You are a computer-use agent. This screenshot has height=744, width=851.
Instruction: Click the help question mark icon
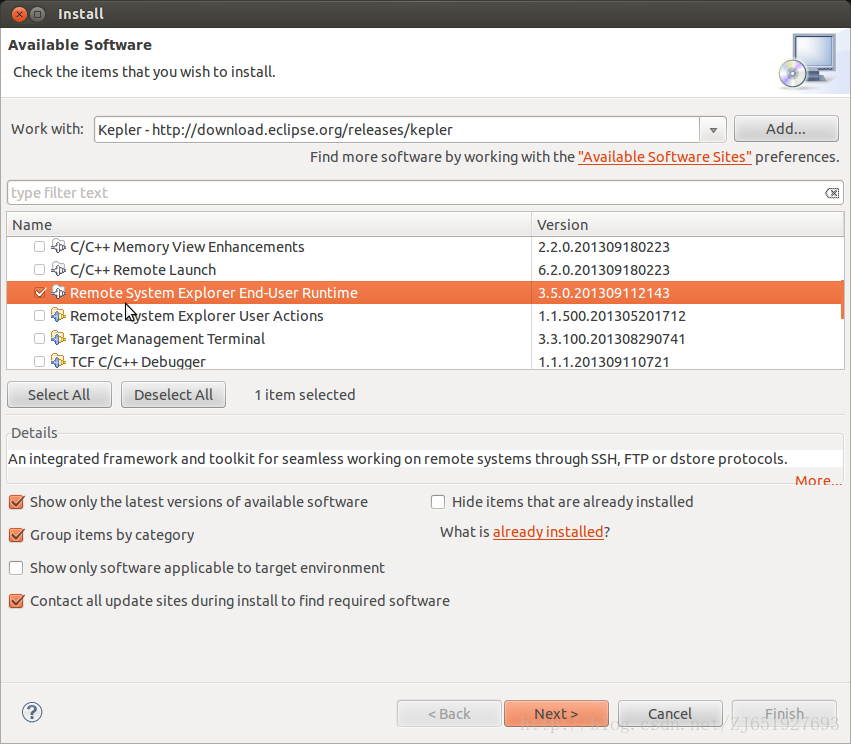click(32, 713)
